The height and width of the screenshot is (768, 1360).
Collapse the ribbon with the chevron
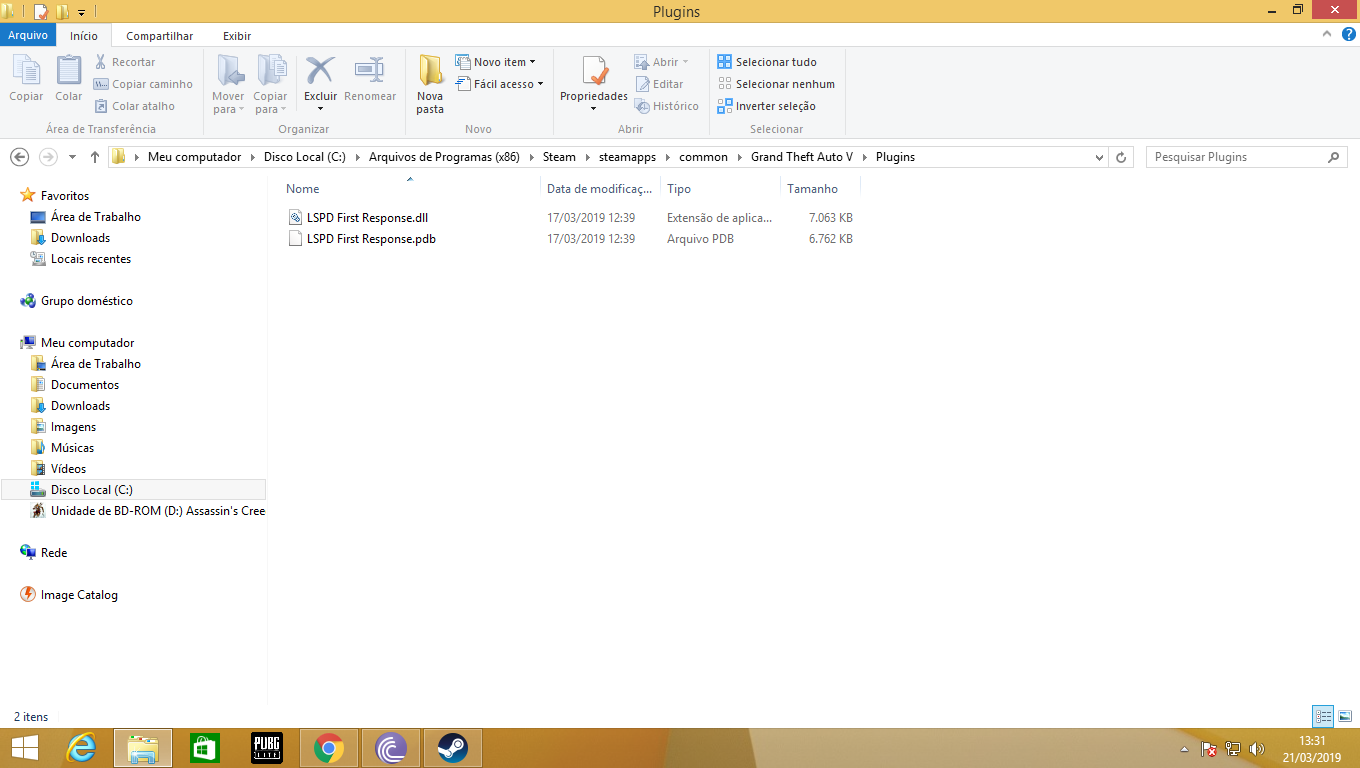tap(1330, 35)
